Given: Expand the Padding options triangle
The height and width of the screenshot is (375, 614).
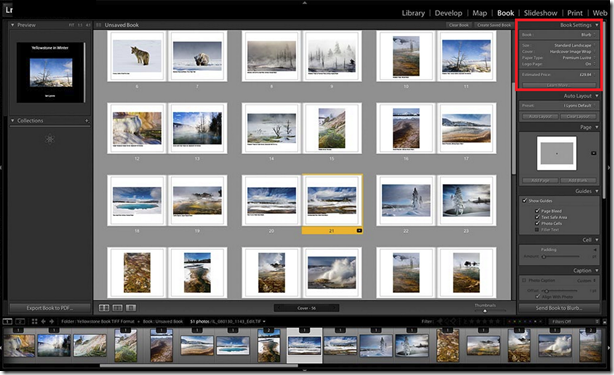Looking at the screenshot, I should [x=595, y=249].
